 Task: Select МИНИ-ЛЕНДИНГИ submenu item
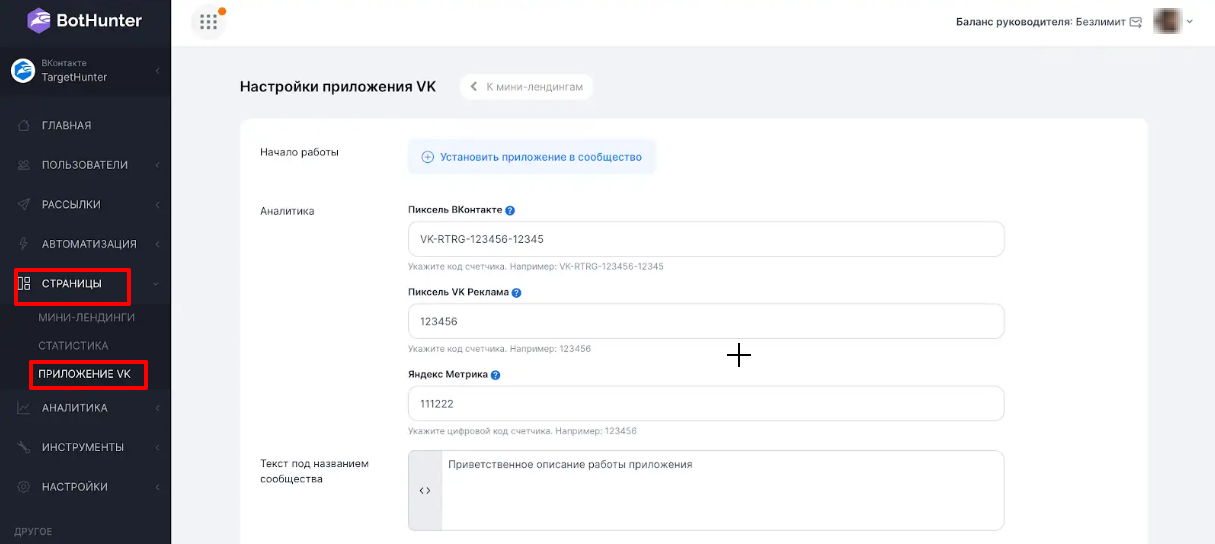pos(86,317)
